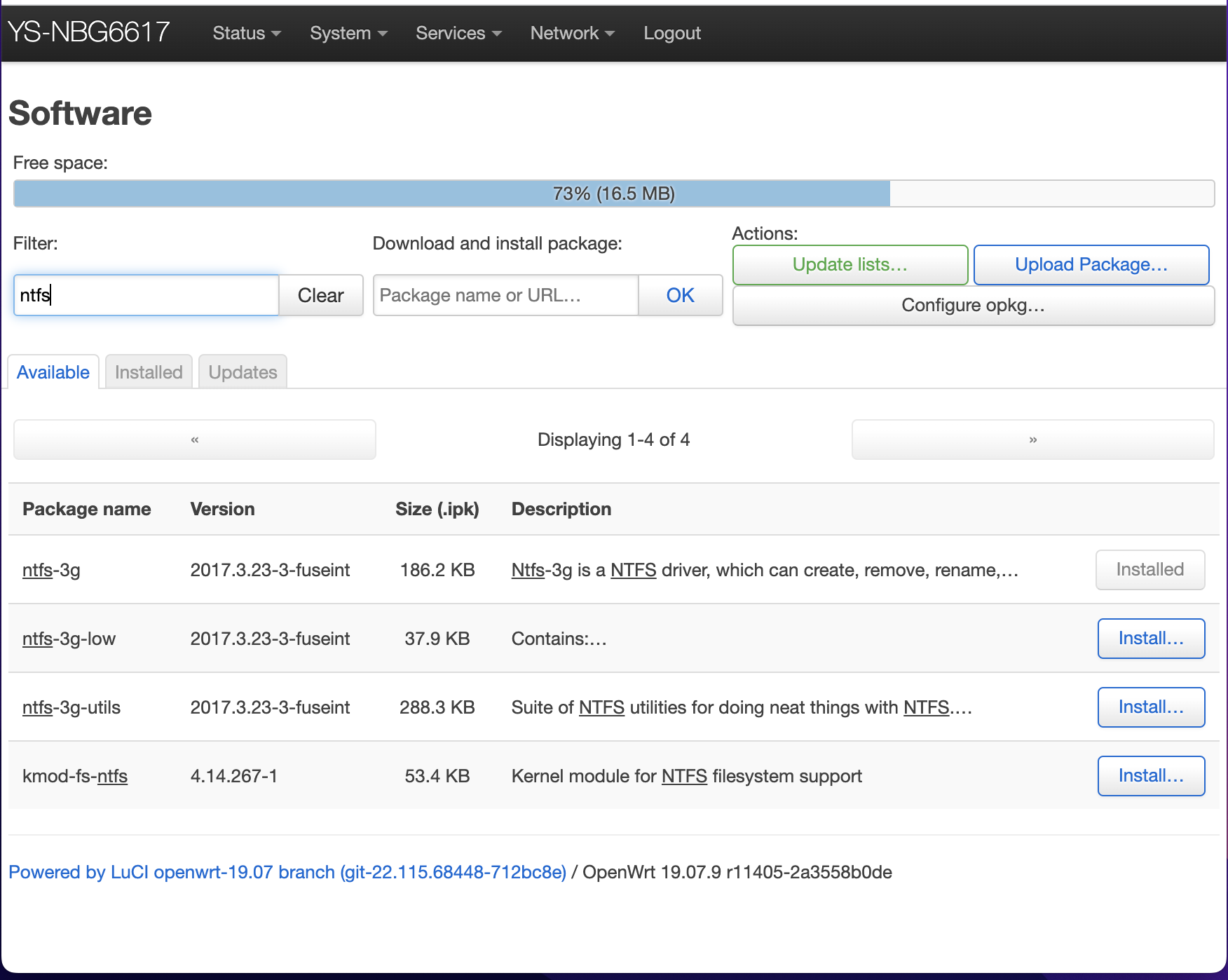Image resolution: width=1228 pixels, height=980 pixels.
Task: Click the free space progress bar
Action: click(x=613, y=193)
